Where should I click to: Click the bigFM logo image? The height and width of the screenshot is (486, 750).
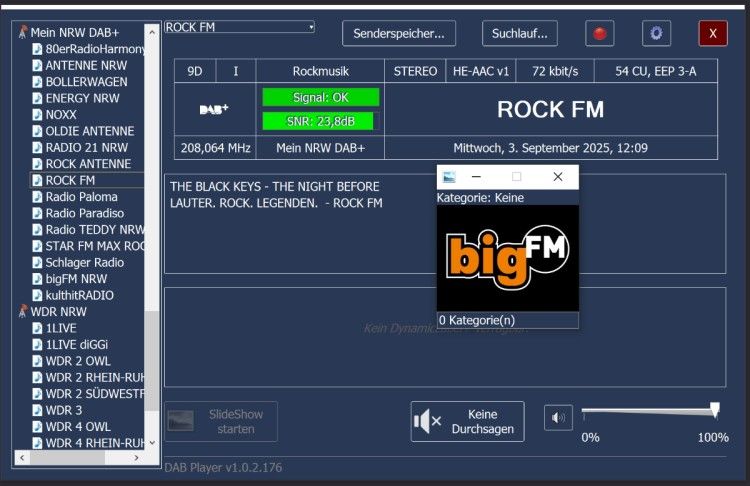tap(507, 259)
